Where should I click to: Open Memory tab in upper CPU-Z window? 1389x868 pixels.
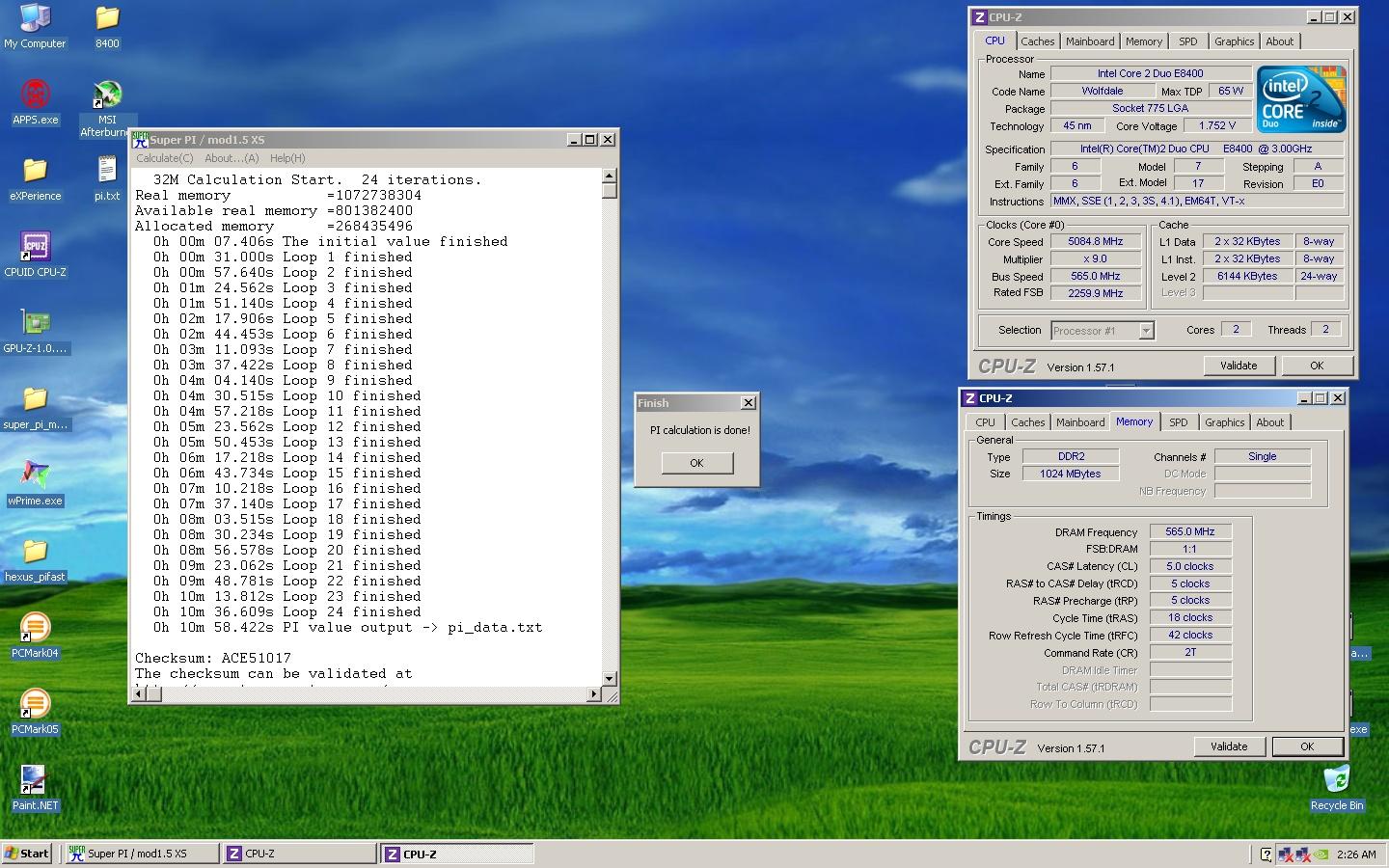pos(1144,41)
